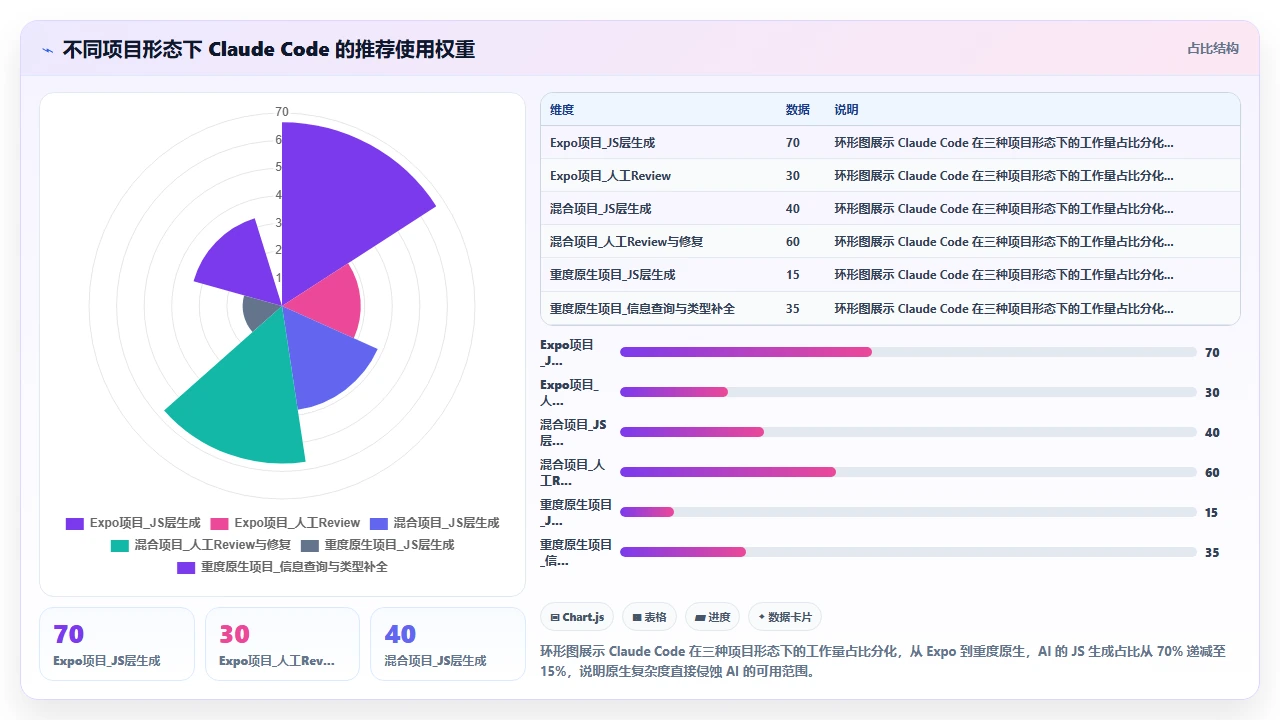Click the 进度 tag chip
This screenshot has width=1280, height=720.
coord(713,617)
